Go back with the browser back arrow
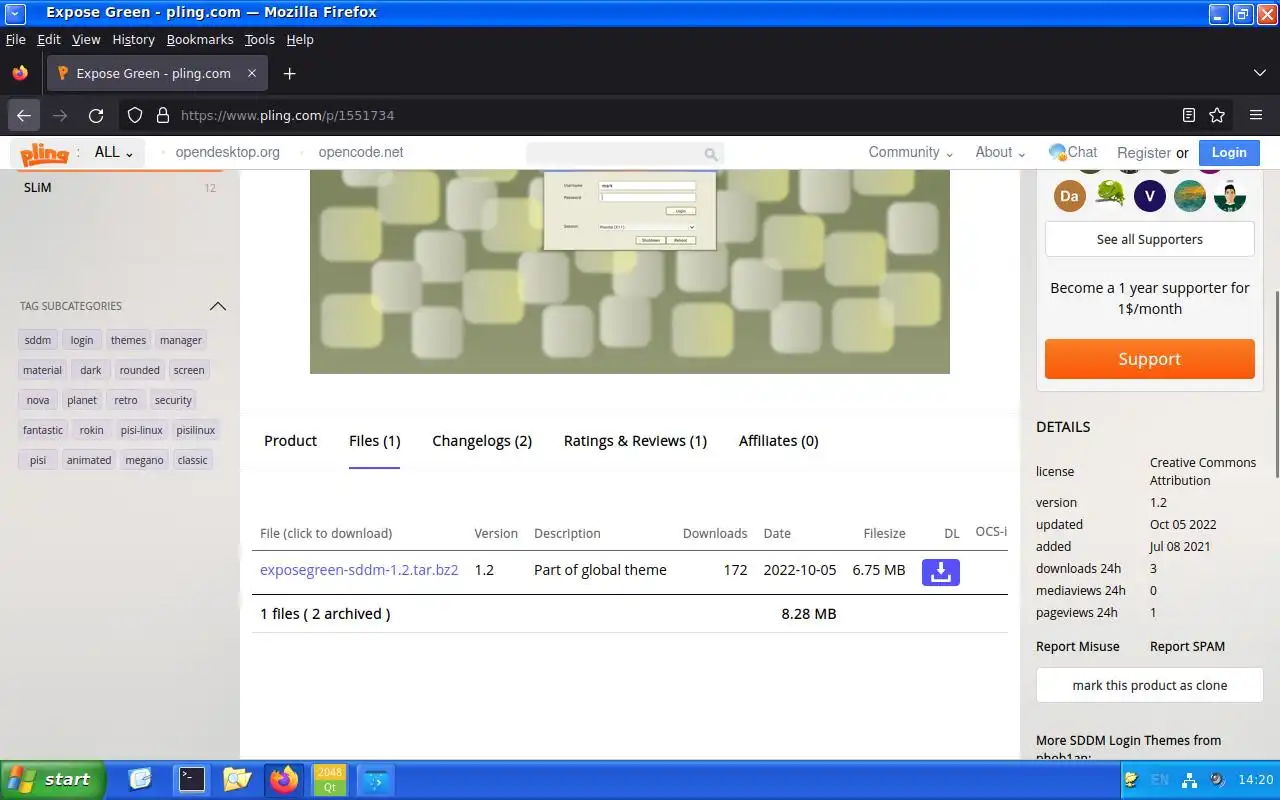Viewport: 1280px width, 800px height. click(24, 115)
